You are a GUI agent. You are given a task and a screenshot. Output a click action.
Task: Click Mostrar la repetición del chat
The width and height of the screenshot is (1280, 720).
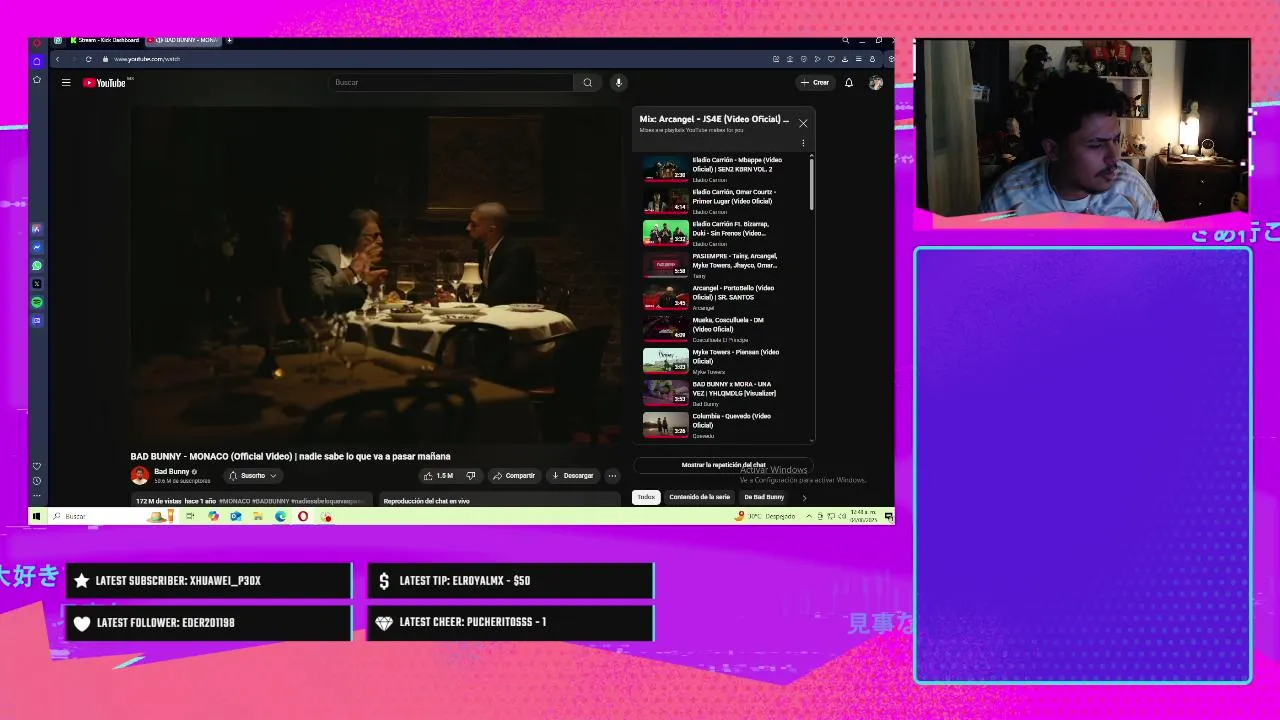click(724, 465)
